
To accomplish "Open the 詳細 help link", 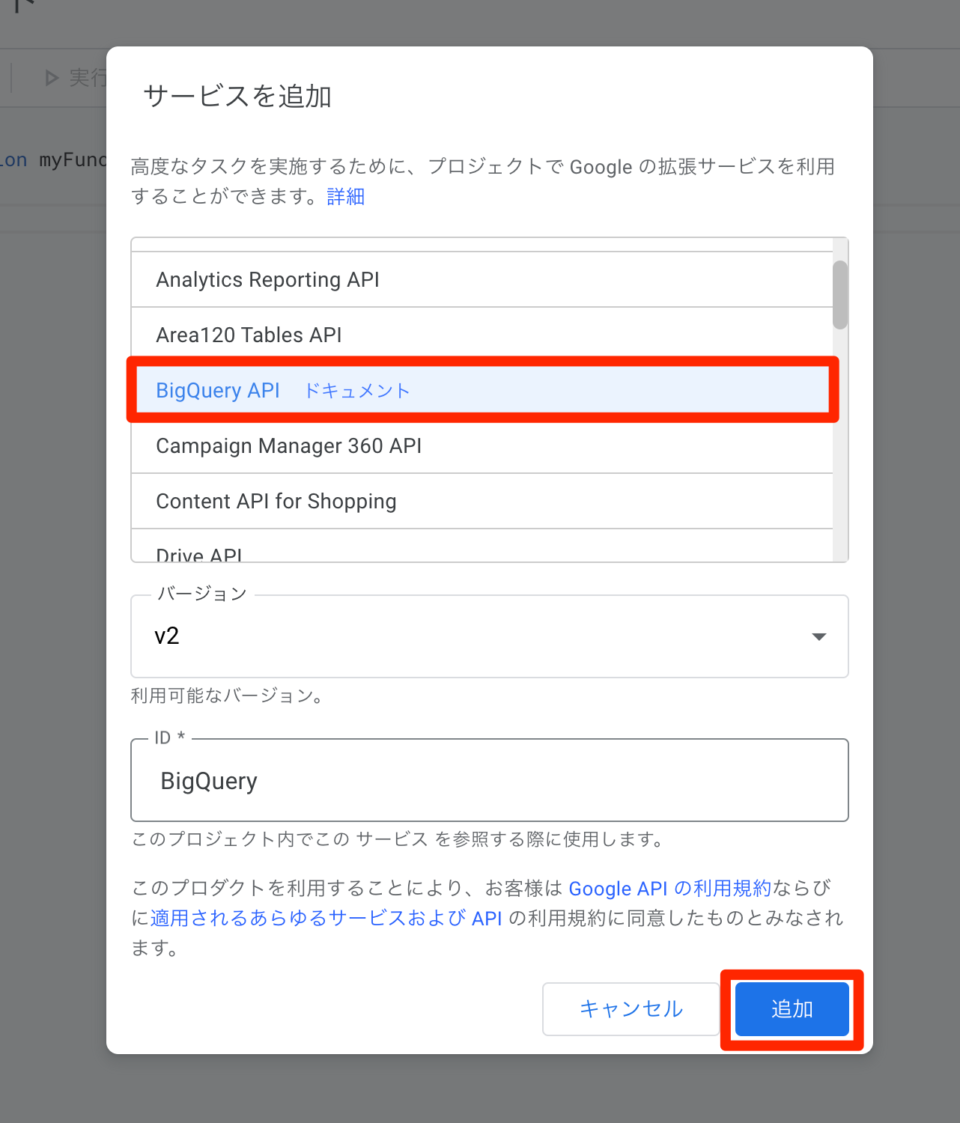I will click(345, 196).
